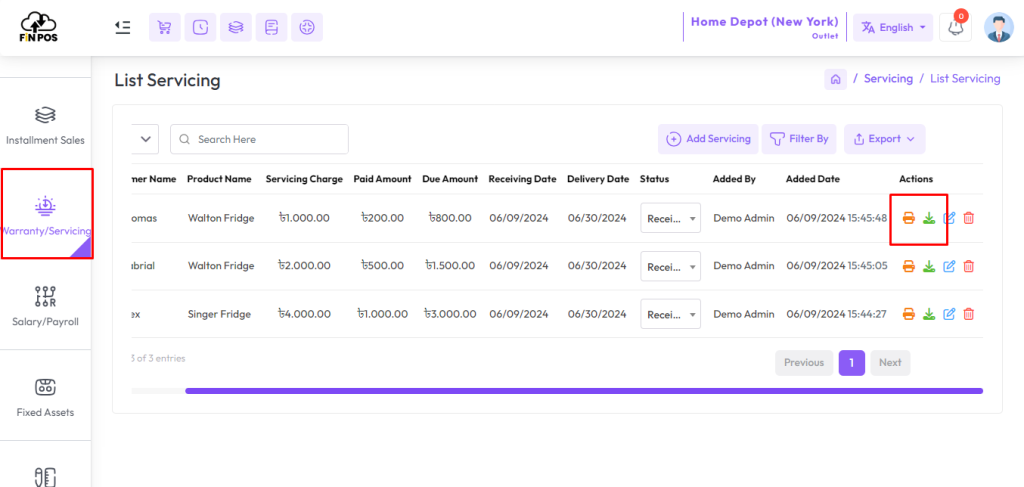Click the ৳800.00 due amount cell
This screenshot has height=487, width=1024.
pos(450,218)
